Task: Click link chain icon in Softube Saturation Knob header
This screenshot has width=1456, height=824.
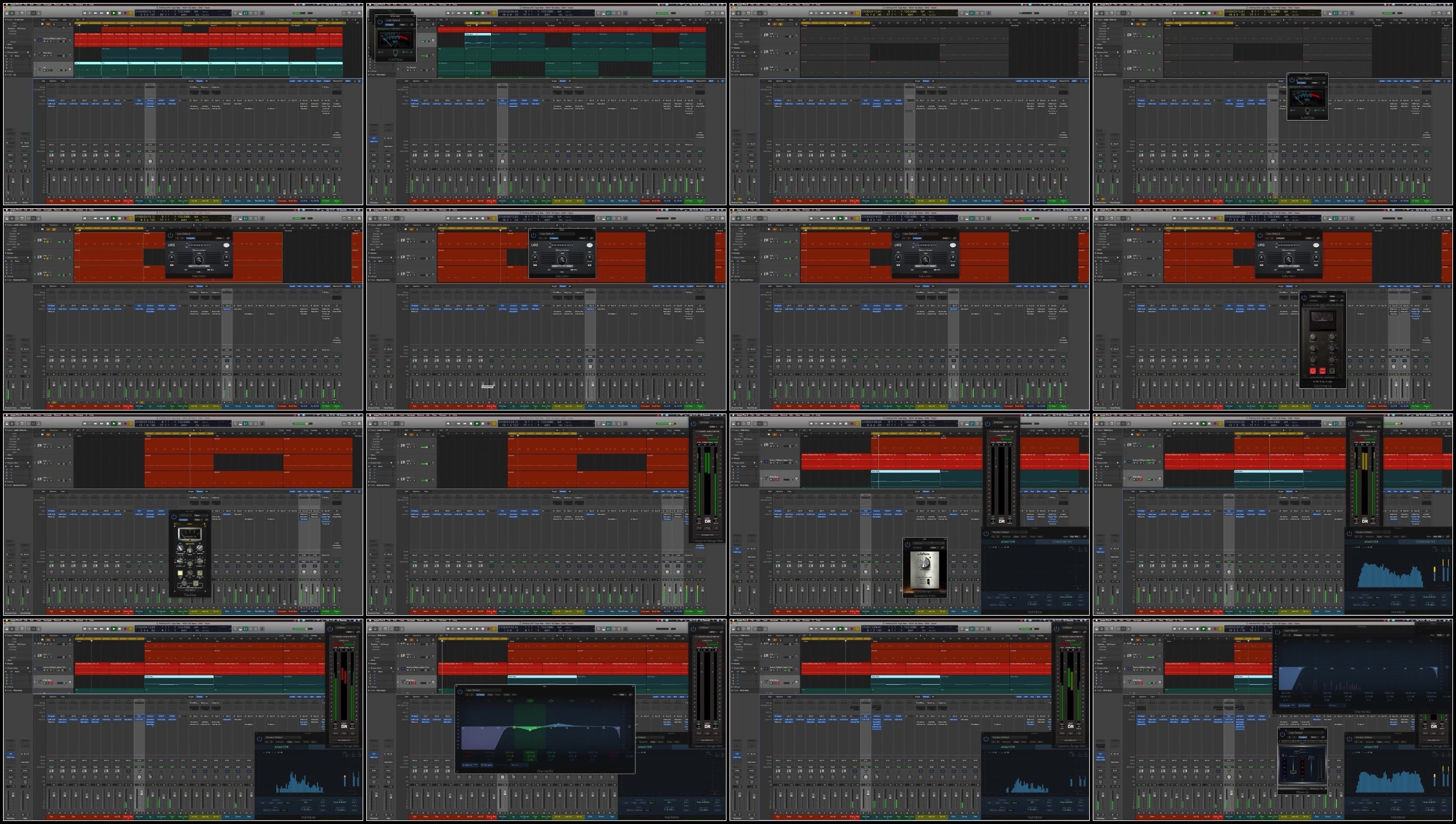Action: coord(943,547)
